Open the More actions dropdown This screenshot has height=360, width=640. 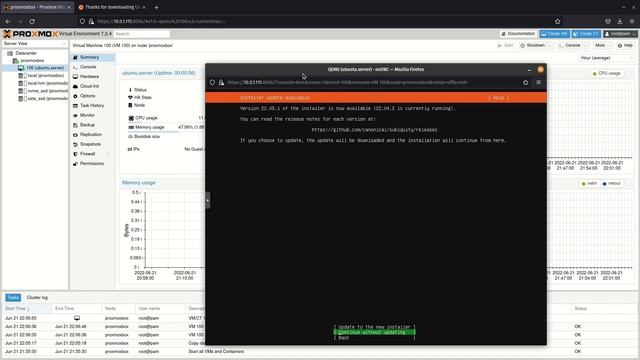click(x=602, y=45)
